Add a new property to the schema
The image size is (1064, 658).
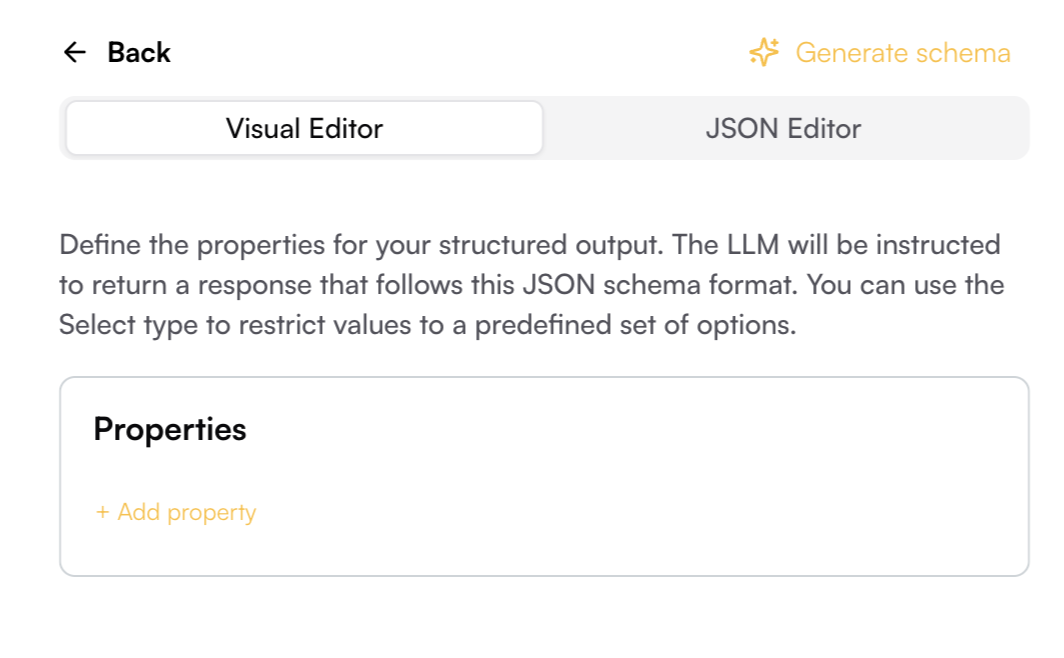point(176,512)
